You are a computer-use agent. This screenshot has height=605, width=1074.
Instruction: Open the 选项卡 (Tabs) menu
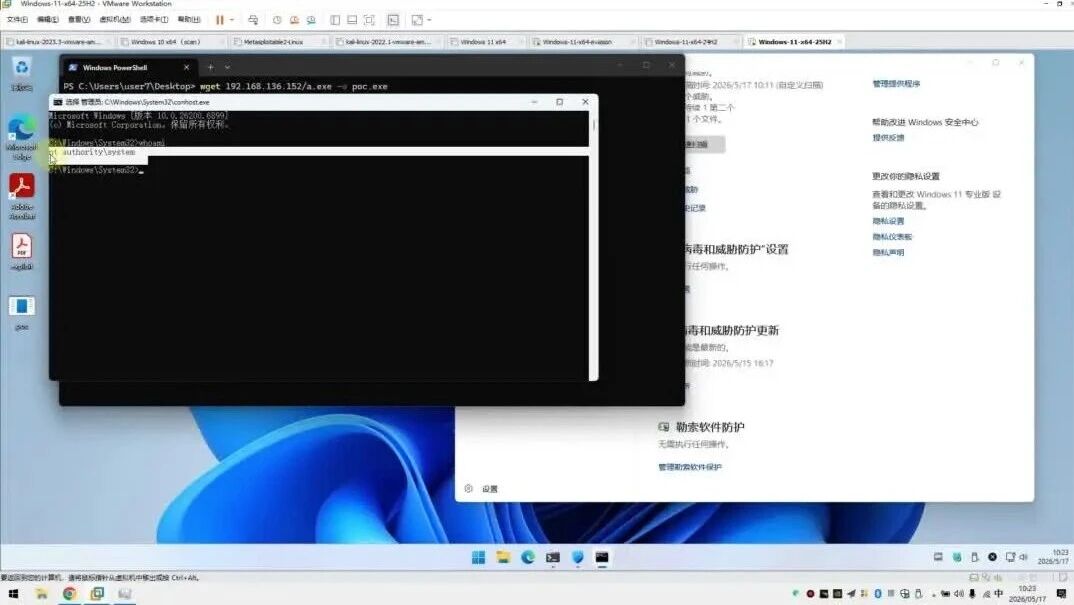(x=153, y=20)
